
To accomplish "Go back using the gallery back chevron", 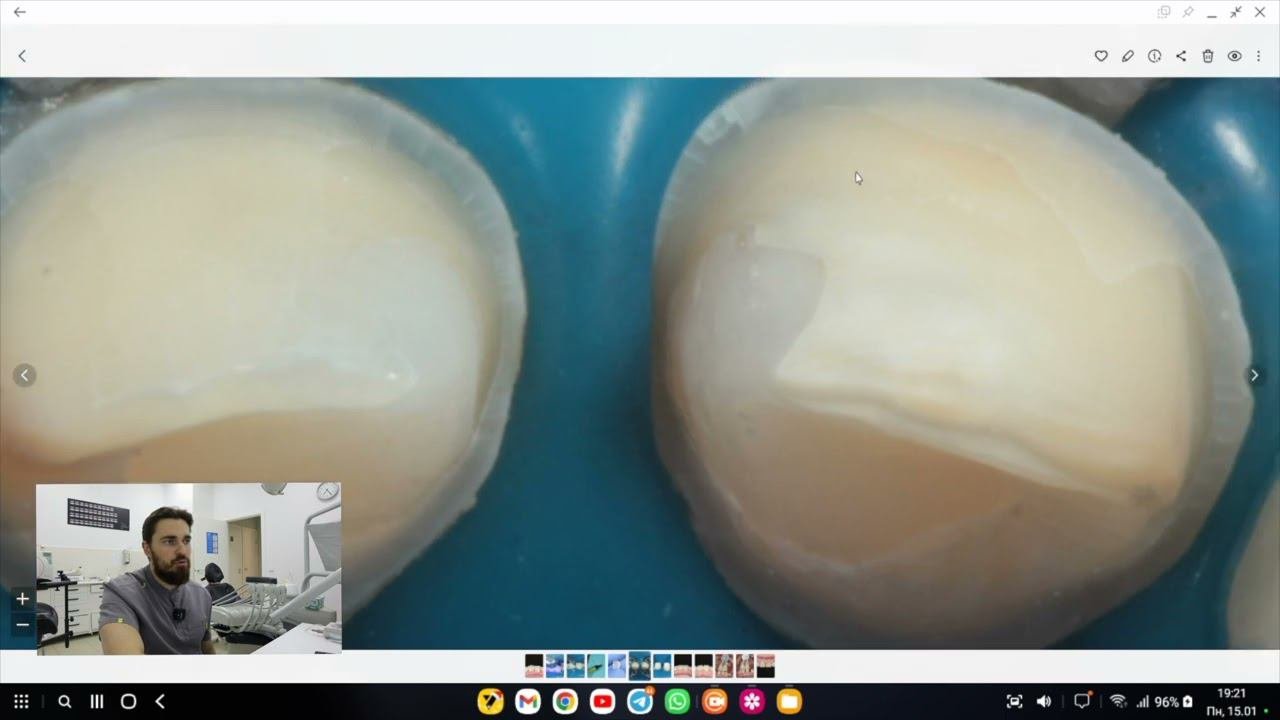I will (22, 56).
